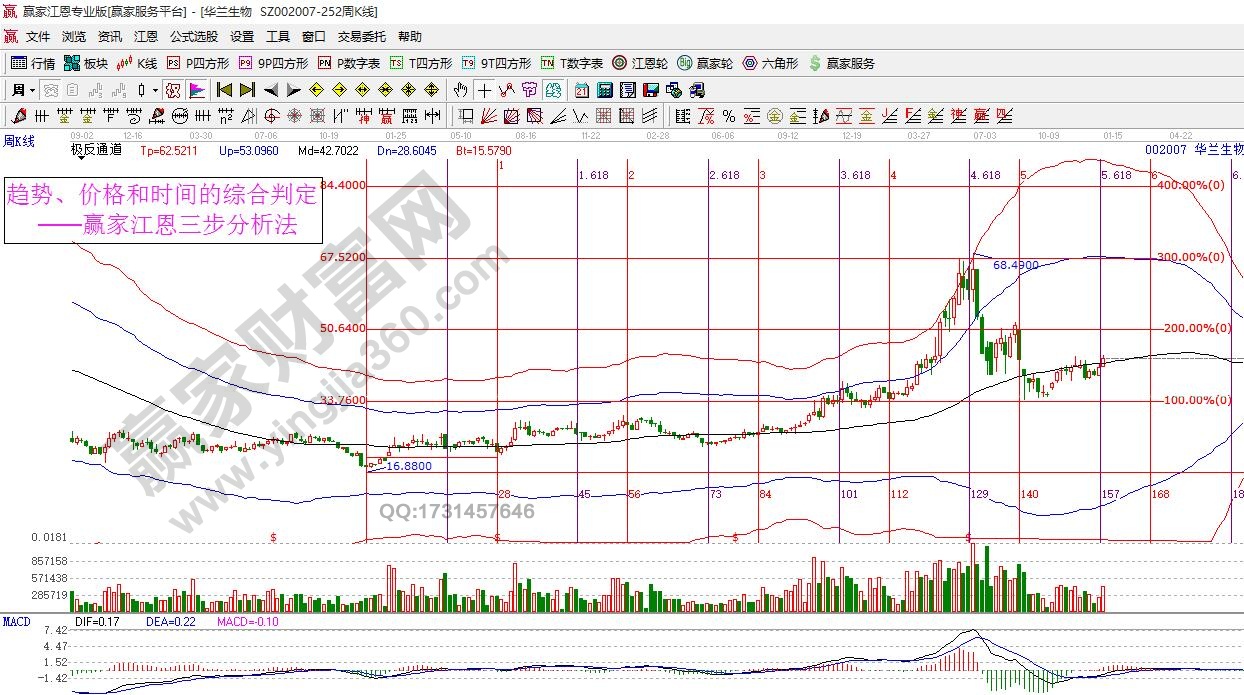Toggle the crosshair cursor tool
The width and height of the screenshot is (1244, 695).
point(485,90)
